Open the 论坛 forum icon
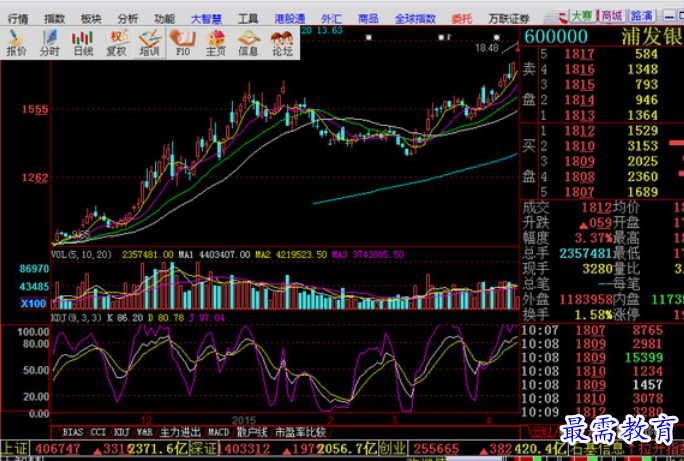The height and width of the screenshot is (461, 684). [x=282, y=43]
